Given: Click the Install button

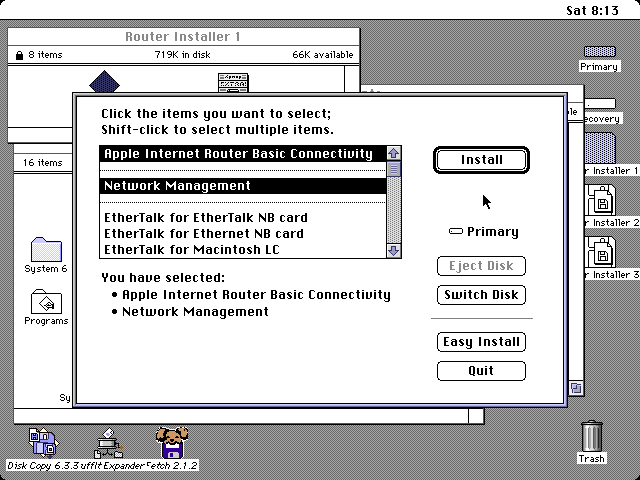Looking at the screenshot, I should [x=481, y=160].
